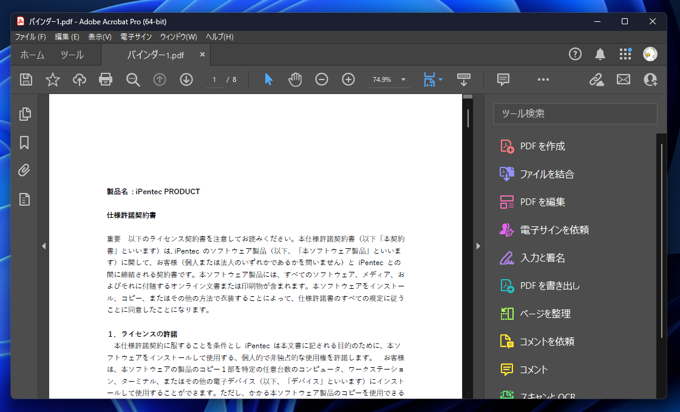This screenshot has width=680, height=412.
Task: Click the ツール検索 search field
Action: [x=575, y=114]
